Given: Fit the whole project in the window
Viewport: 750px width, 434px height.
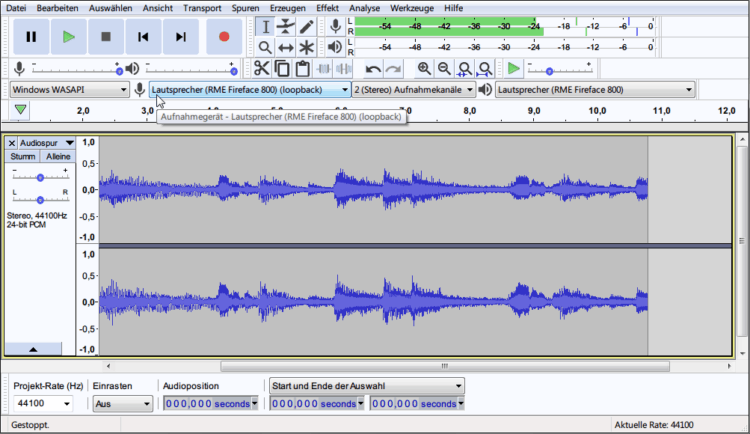Looking at the screenshot, I should 485,69.
